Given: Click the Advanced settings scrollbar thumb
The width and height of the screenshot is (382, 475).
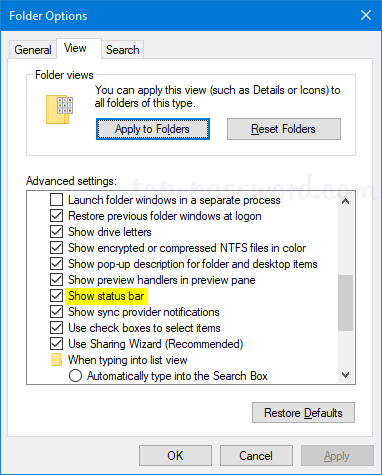Looking at the screenshot, I should point(346,303).
